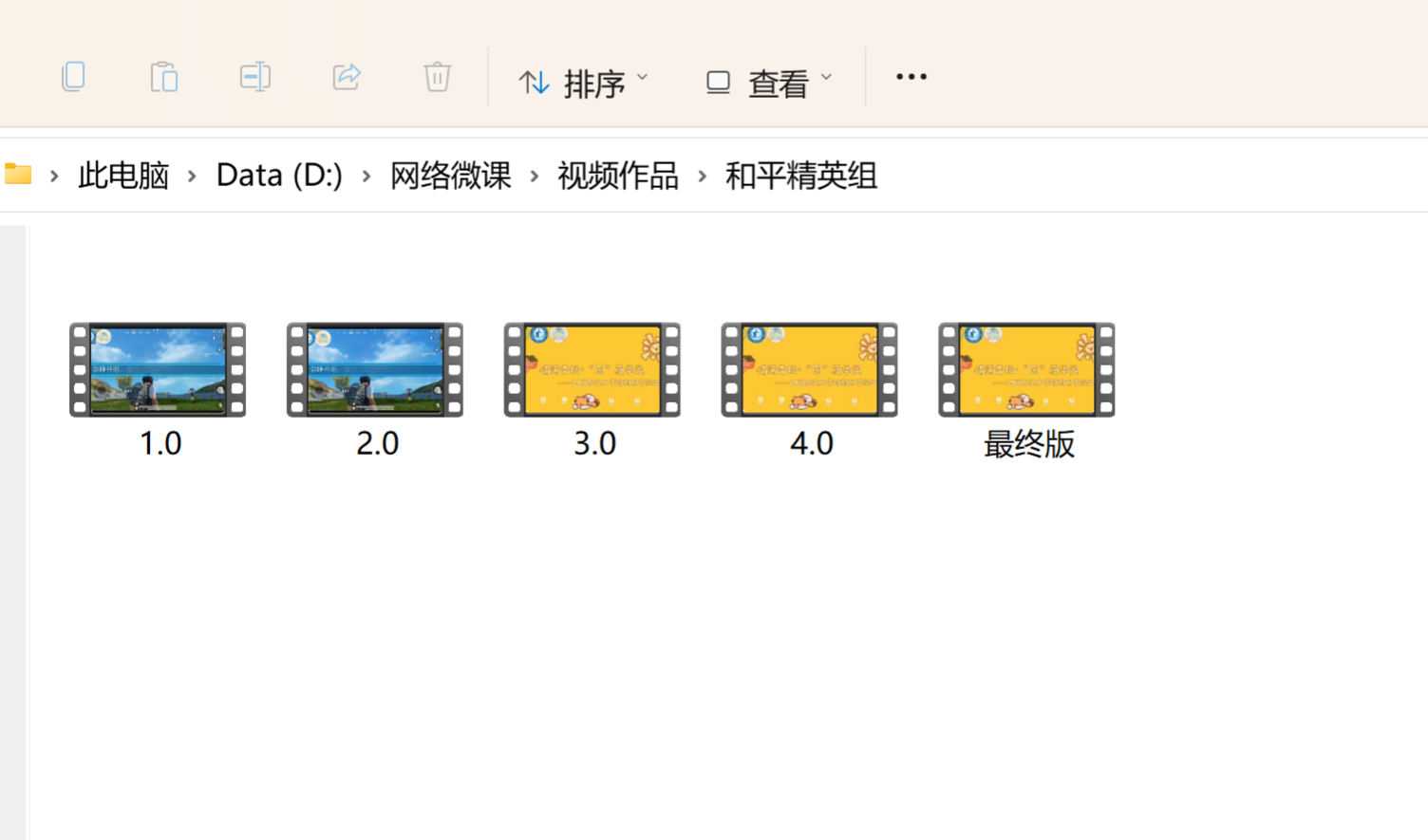Open the three-dot more options menu

[911, 77]
